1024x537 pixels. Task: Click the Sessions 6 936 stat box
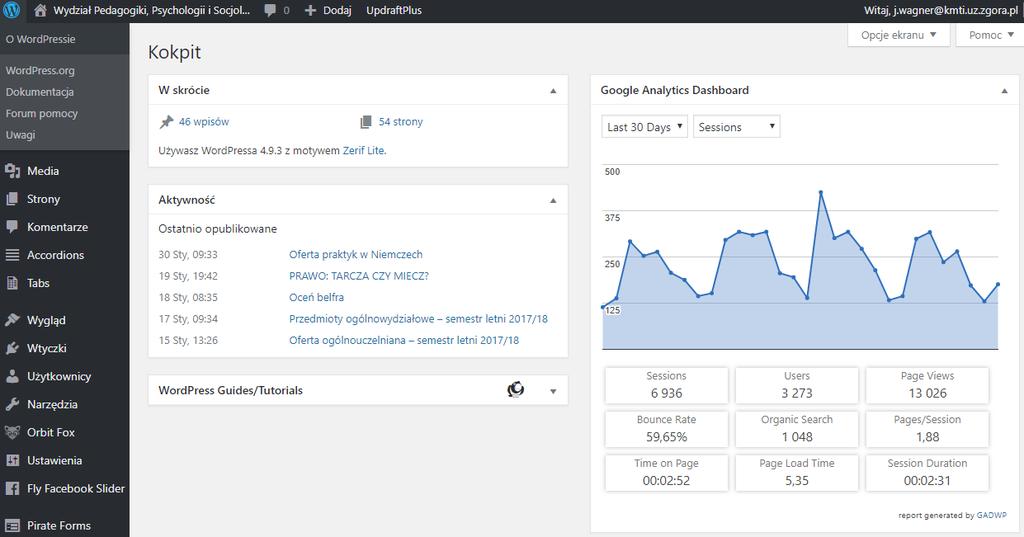[666, 385]
